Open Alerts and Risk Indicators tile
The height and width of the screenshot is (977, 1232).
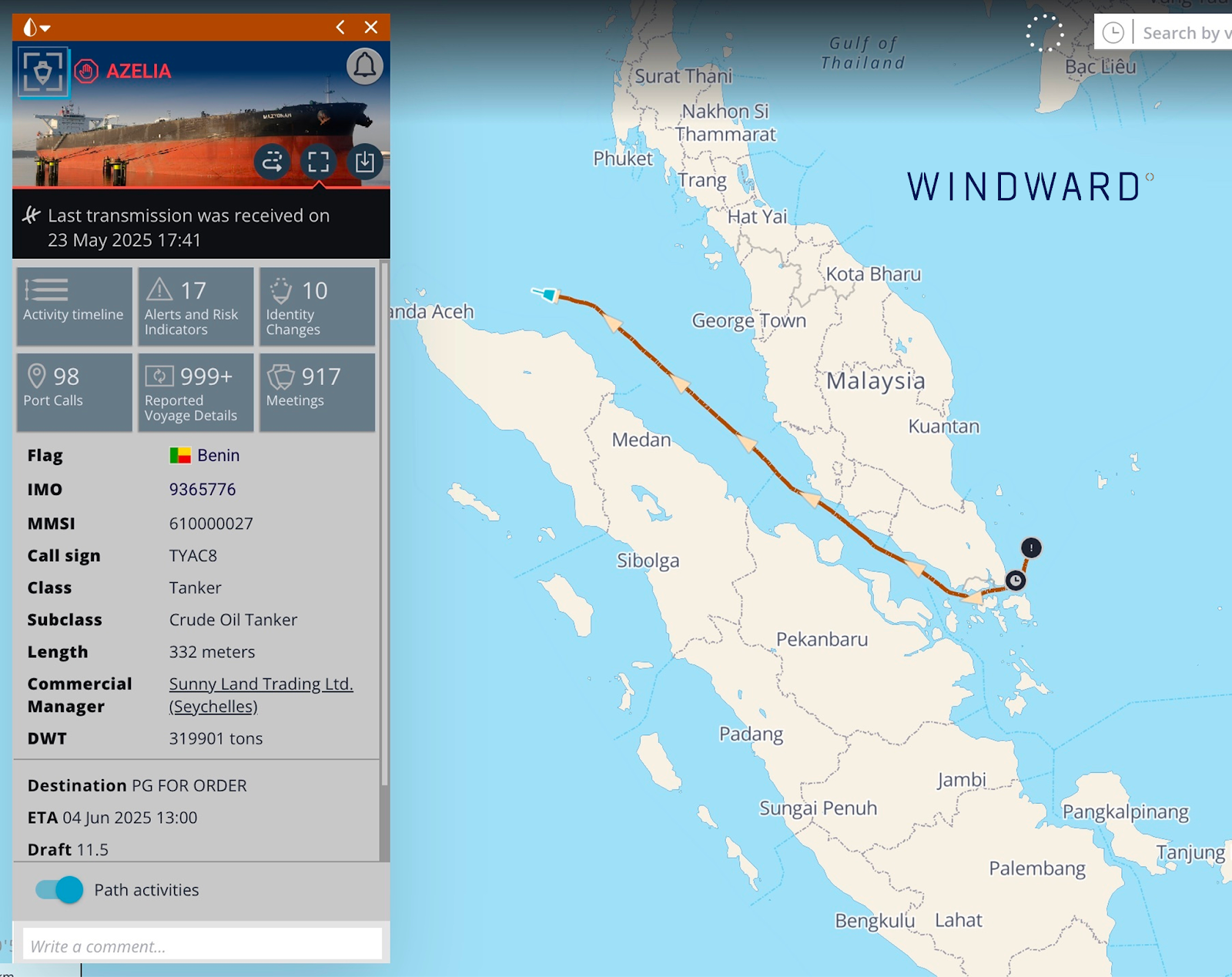point(196,306)
